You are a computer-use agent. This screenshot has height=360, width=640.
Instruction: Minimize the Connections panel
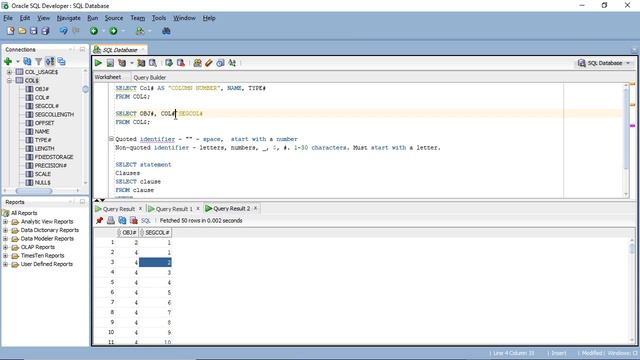82,49
